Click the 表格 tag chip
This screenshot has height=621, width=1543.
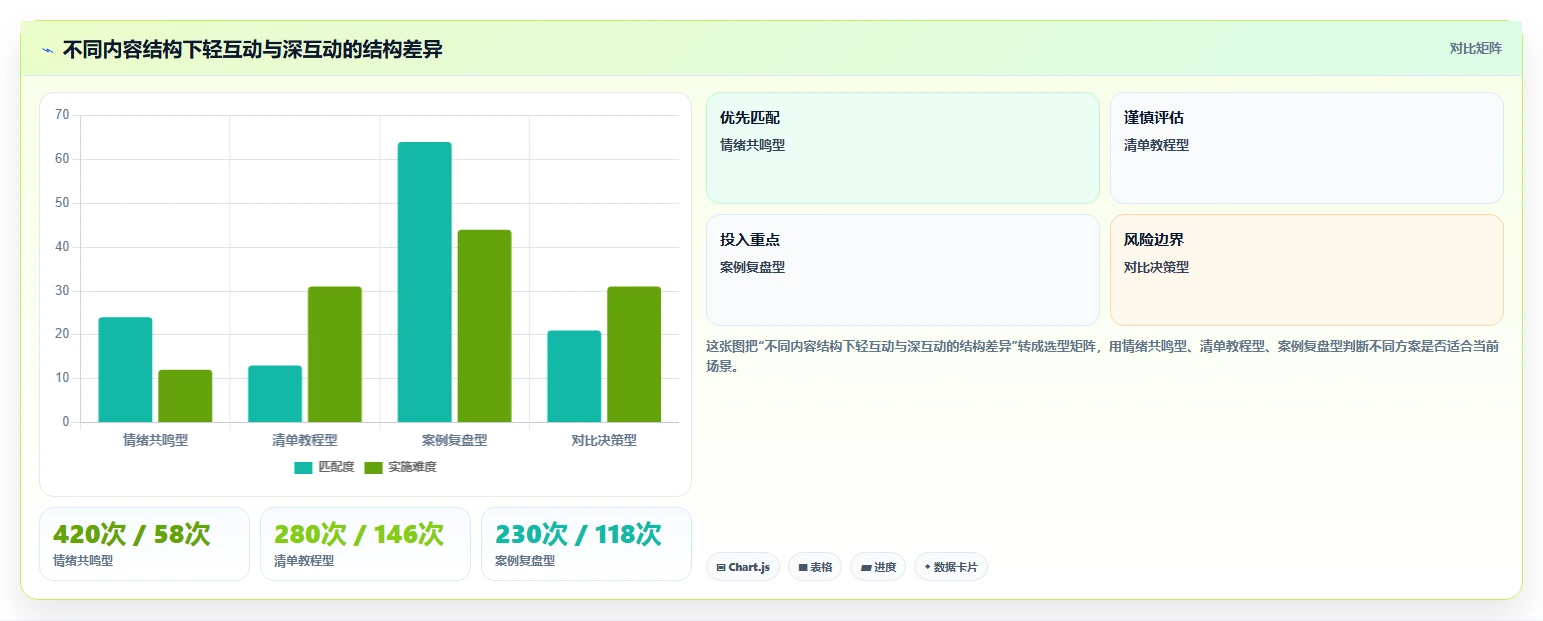pyautogui.click(x=815, y=567)
